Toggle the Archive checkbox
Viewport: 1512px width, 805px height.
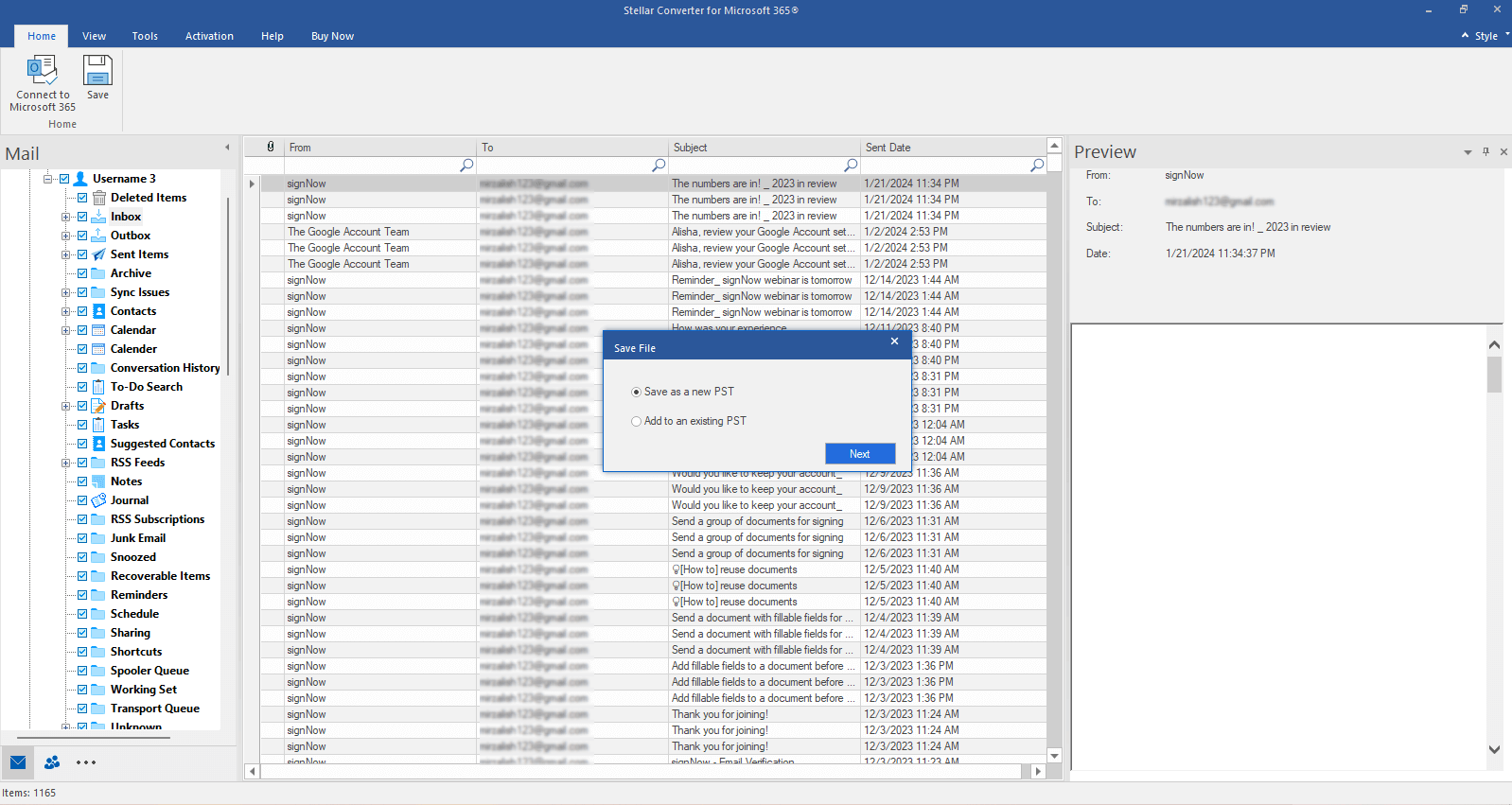[82, 273]
